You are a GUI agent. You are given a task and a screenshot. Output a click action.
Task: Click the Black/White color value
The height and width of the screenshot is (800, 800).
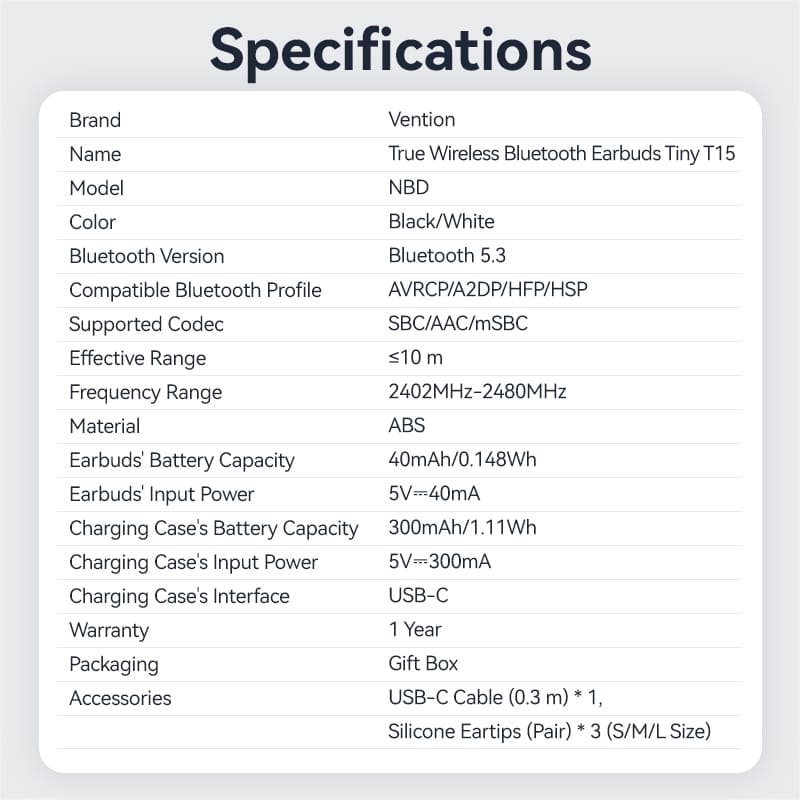pyautogui.click(x=441, y=222)
